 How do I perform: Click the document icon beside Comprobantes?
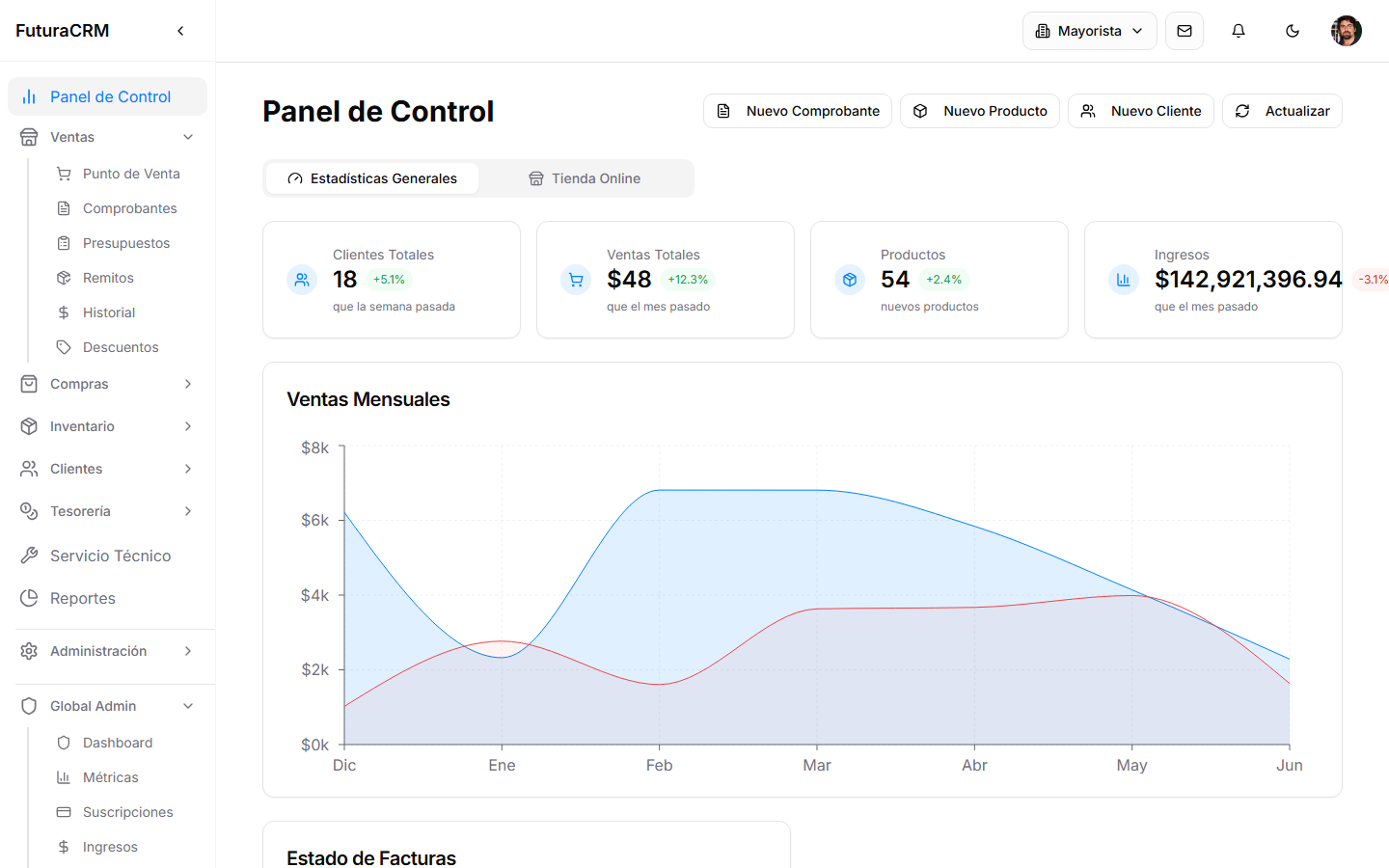coord(64,208)
